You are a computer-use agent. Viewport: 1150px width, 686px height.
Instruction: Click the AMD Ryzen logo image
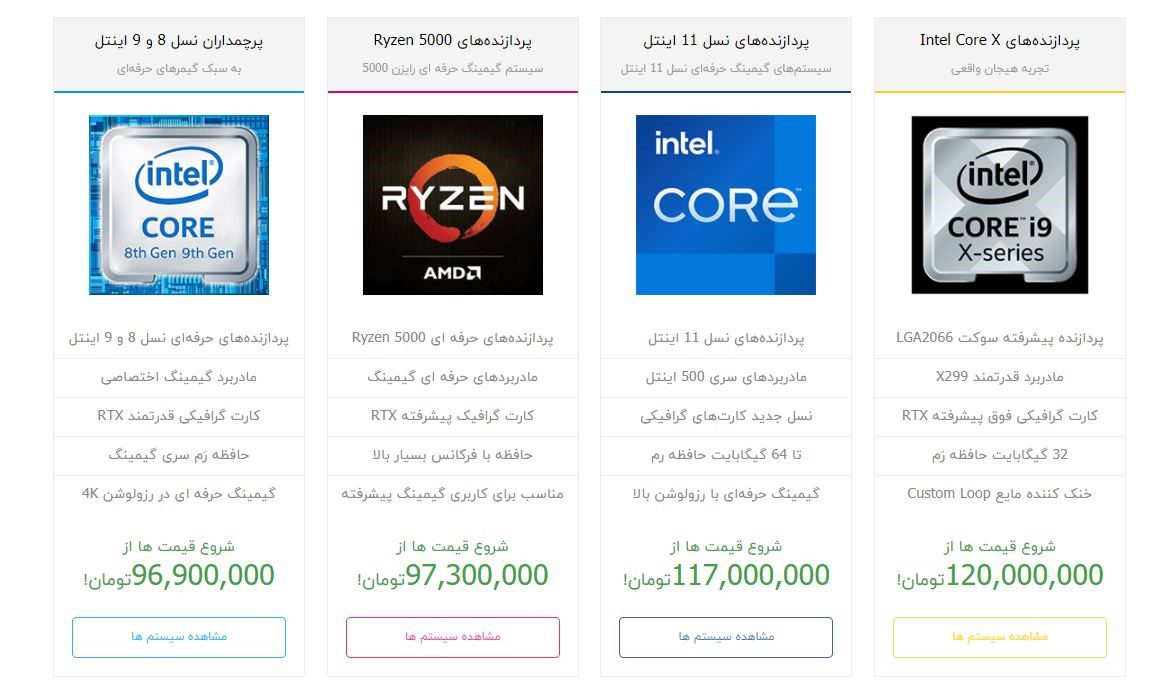452,205
